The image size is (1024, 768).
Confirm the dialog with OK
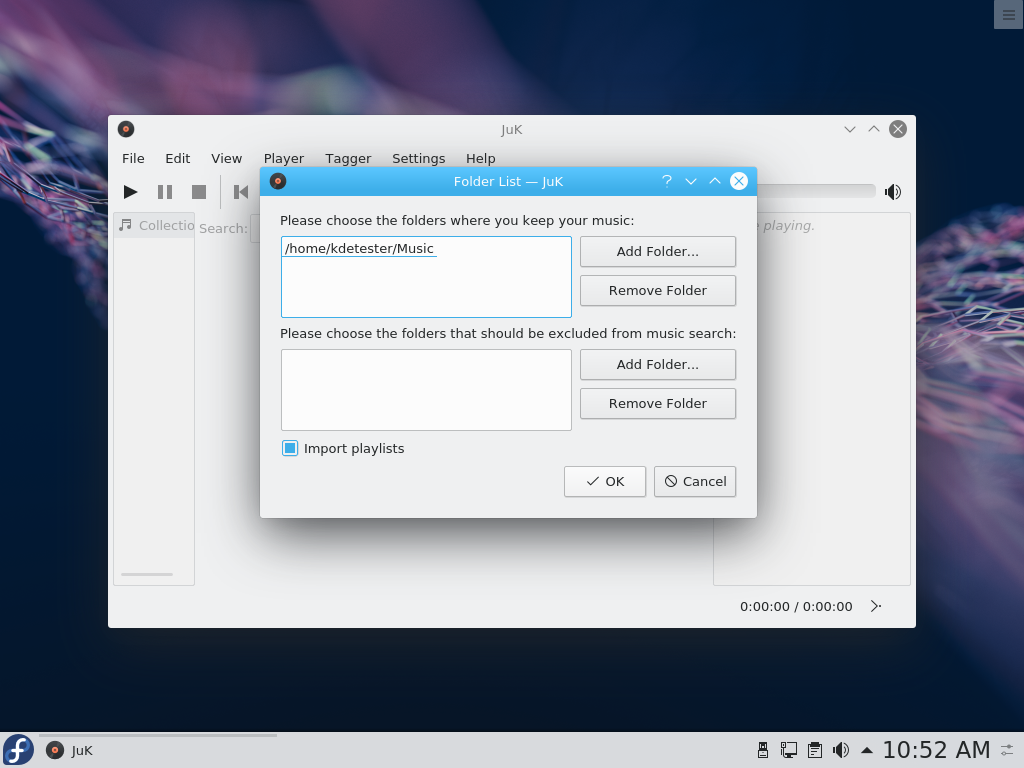[605, 481]
